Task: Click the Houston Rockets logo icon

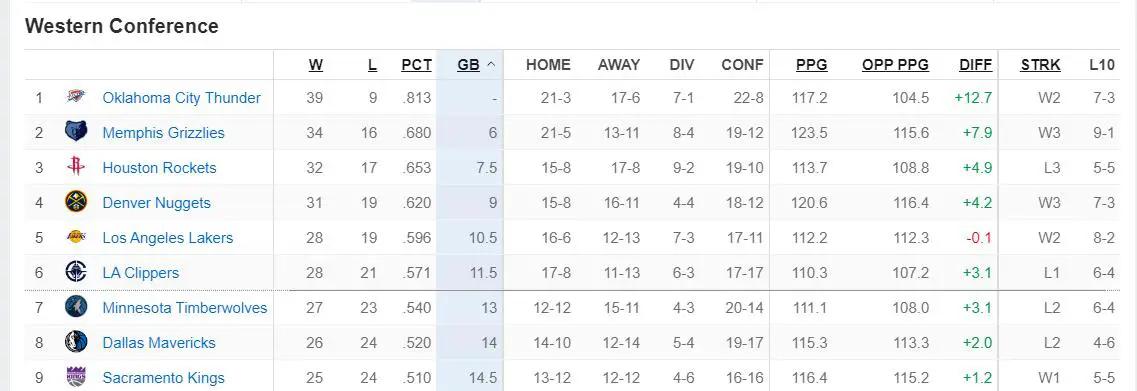Action: [76, 167]
